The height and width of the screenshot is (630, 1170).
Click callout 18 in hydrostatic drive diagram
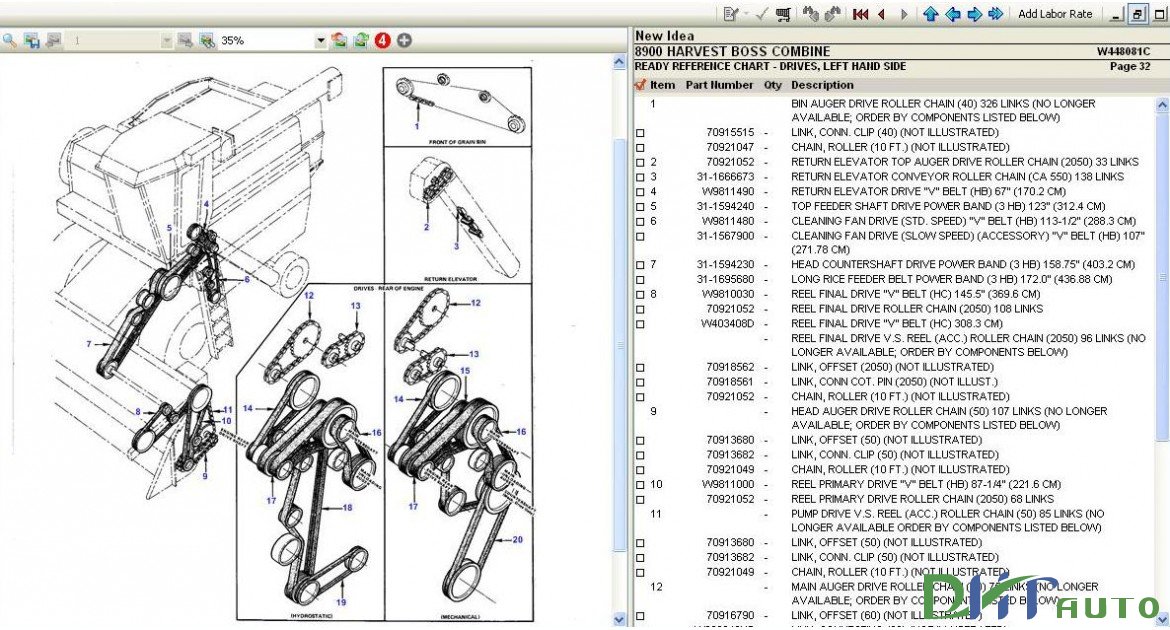click(x=346, y=508)
